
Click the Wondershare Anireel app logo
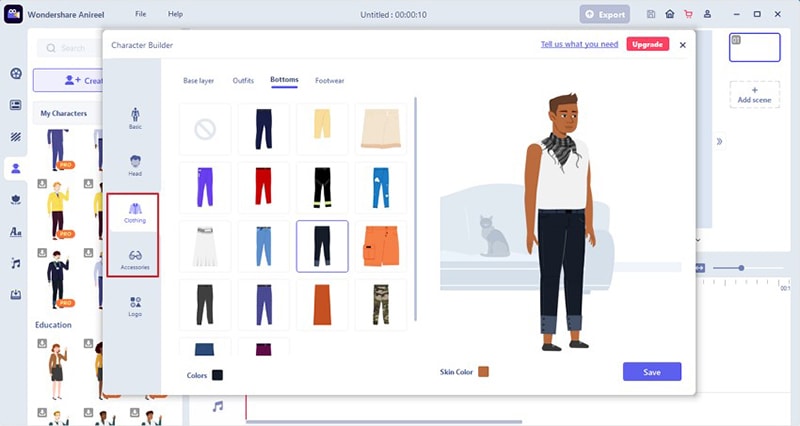point(13,14)
